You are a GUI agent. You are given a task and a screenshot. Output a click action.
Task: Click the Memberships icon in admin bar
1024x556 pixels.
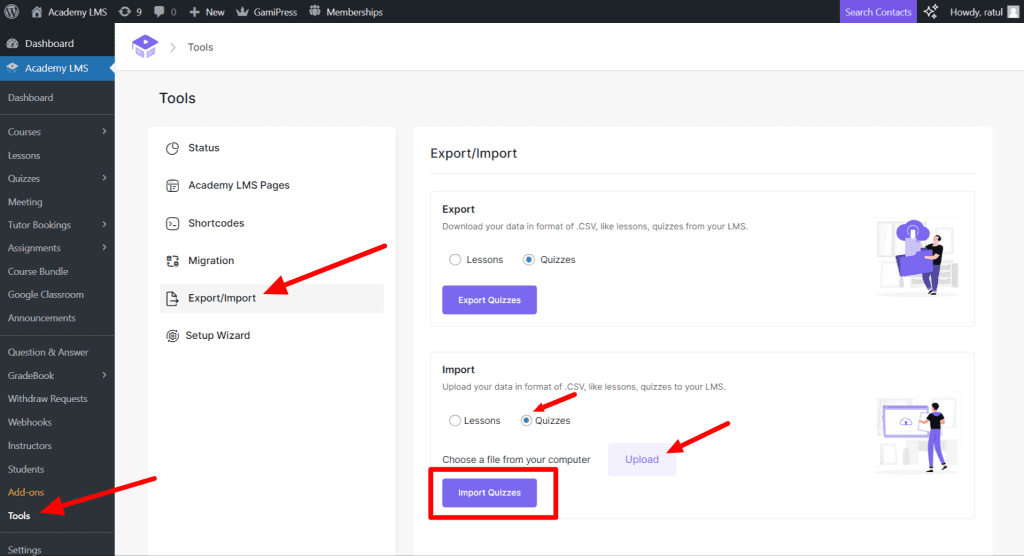315,11
